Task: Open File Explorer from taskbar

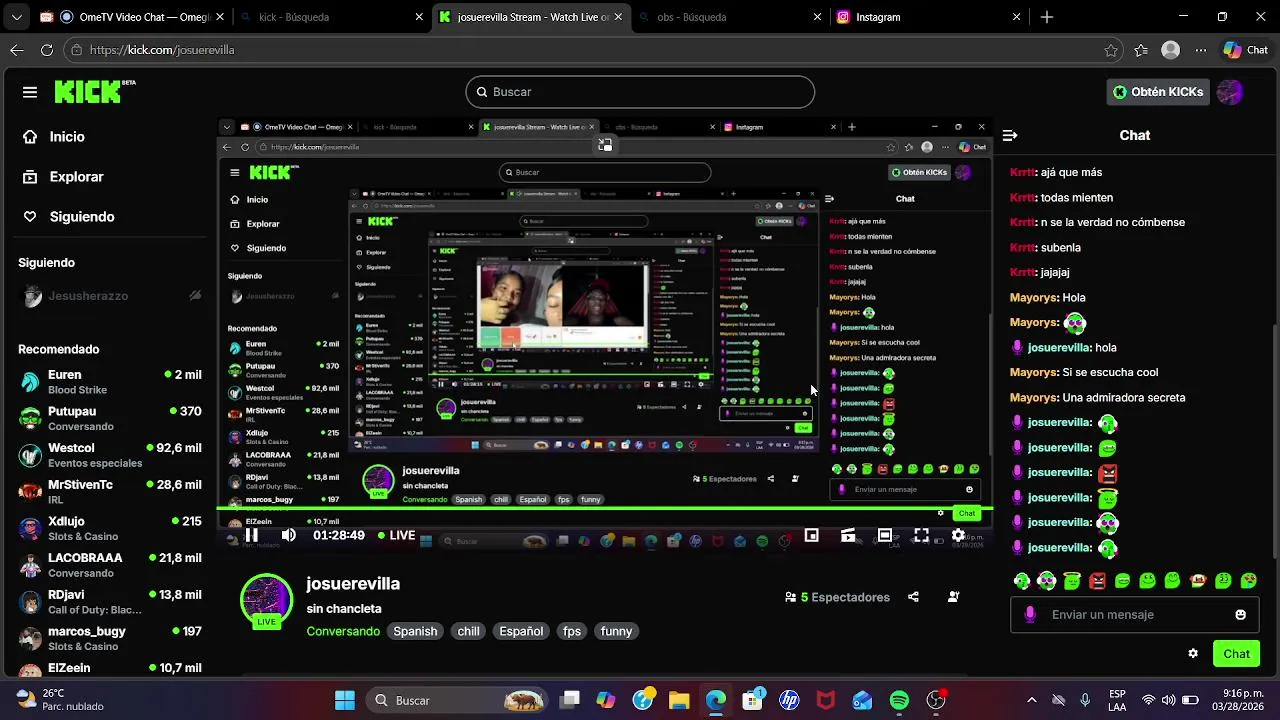Action: pos(679,700)
